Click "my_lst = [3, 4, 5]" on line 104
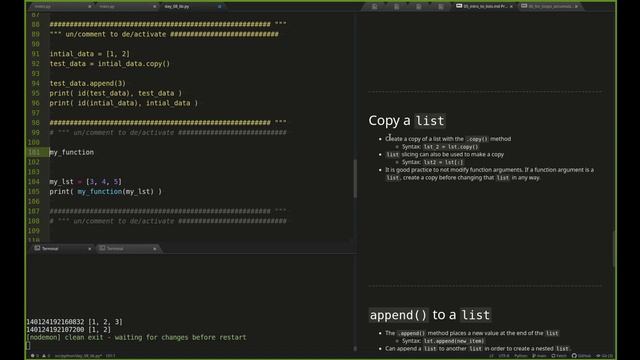 (x=85, y=182)
